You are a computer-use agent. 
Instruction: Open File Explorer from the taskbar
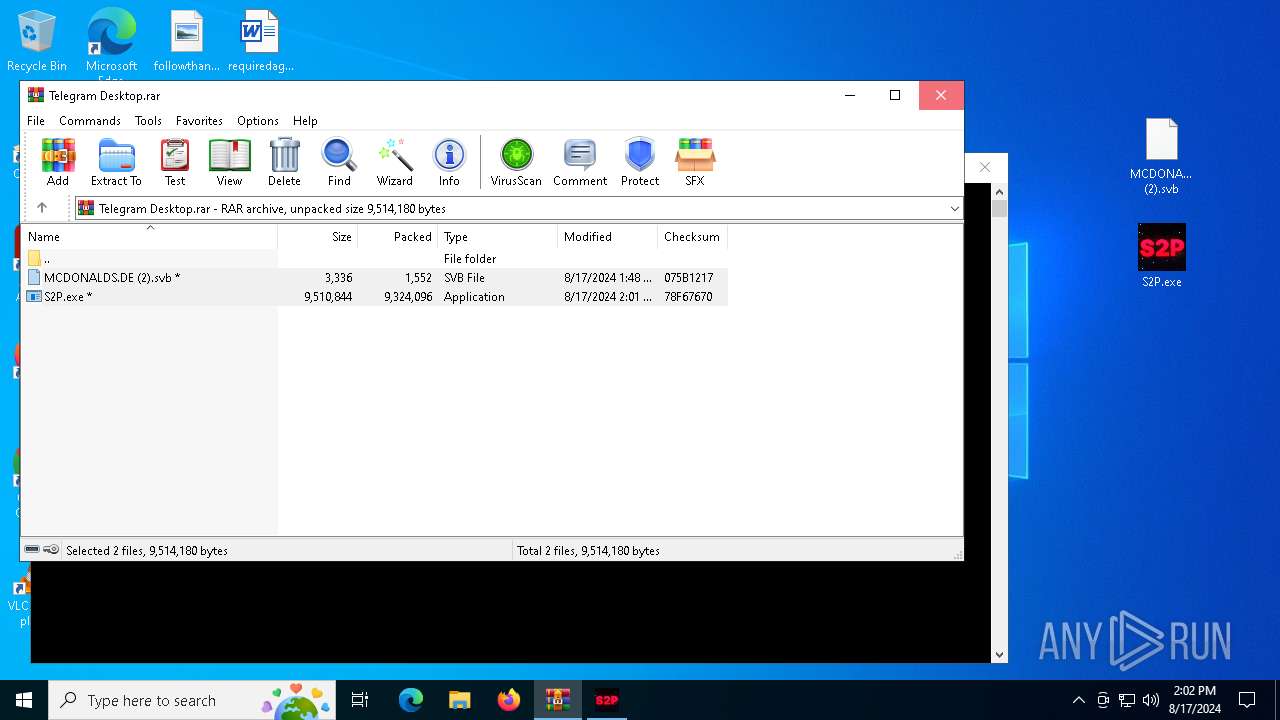pyautogui.click(x=459, y=700)
